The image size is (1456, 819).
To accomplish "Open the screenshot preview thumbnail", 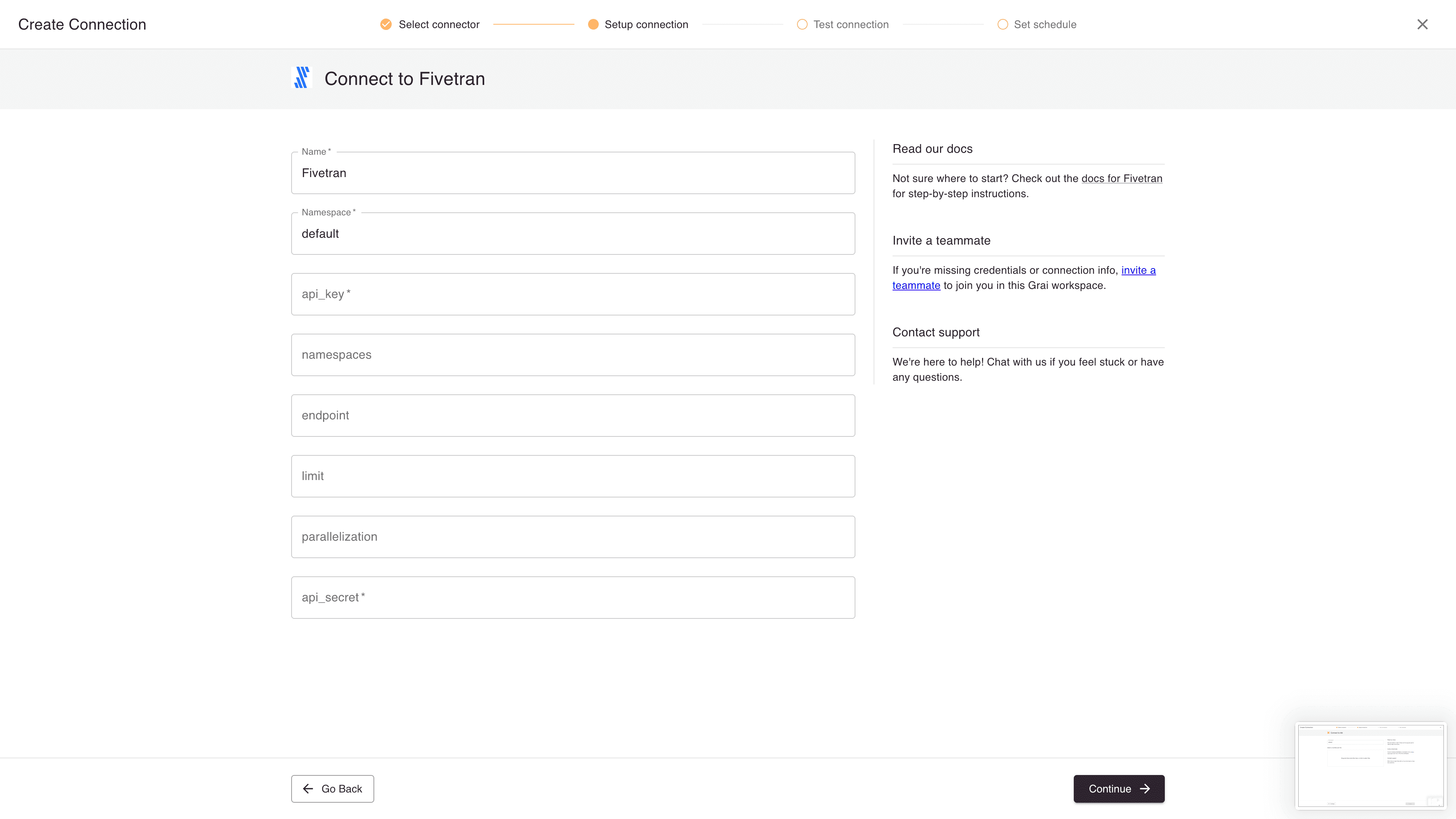I will [x=1370, y=765].
